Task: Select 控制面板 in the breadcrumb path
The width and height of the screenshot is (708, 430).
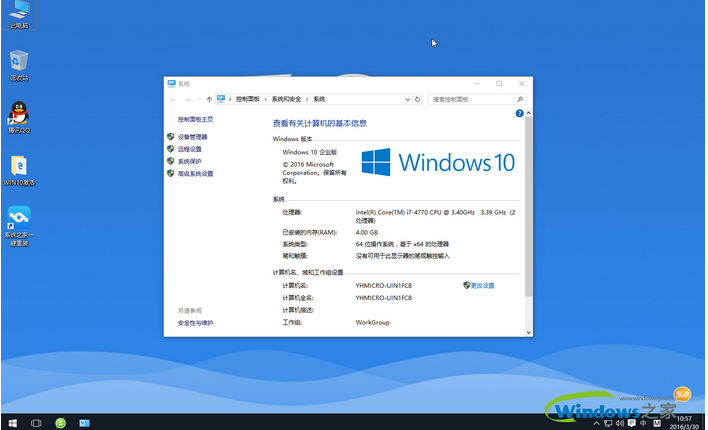Action: pos(246,100)
